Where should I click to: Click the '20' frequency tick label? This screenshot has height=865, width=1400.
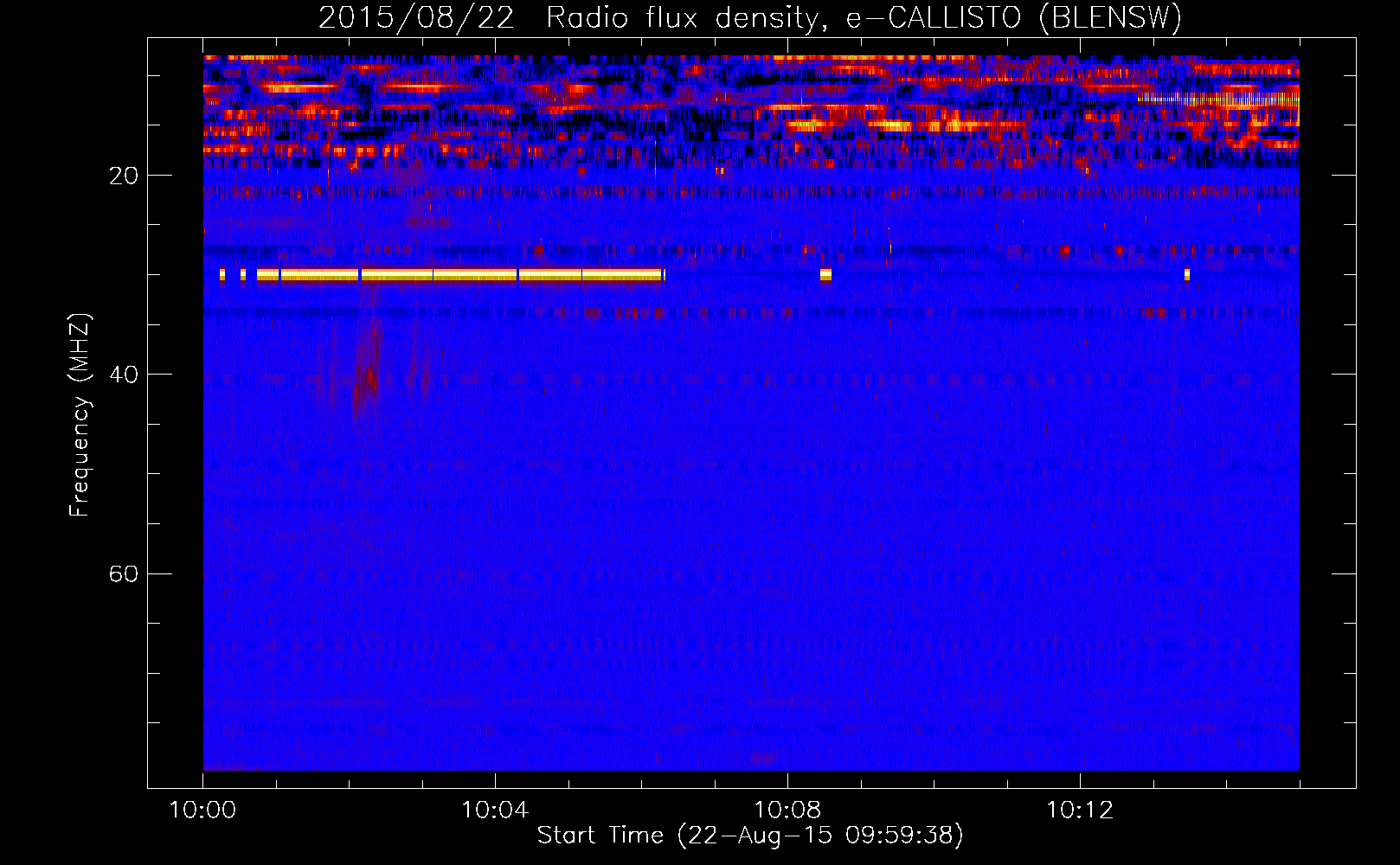(x=124, y=176)
